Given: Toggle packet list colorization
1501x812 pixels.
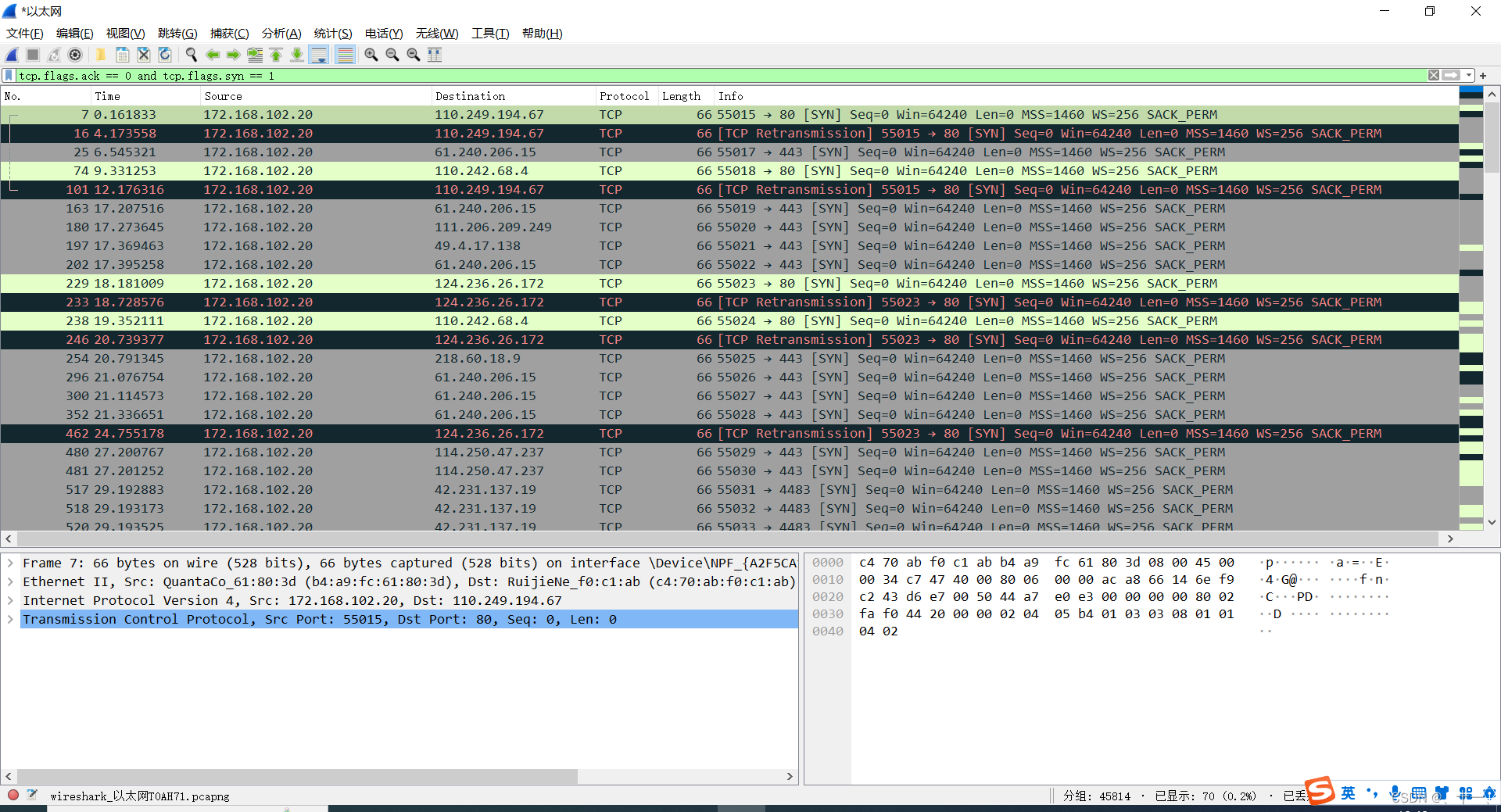Looking at the screenshot, I should 345,55.
